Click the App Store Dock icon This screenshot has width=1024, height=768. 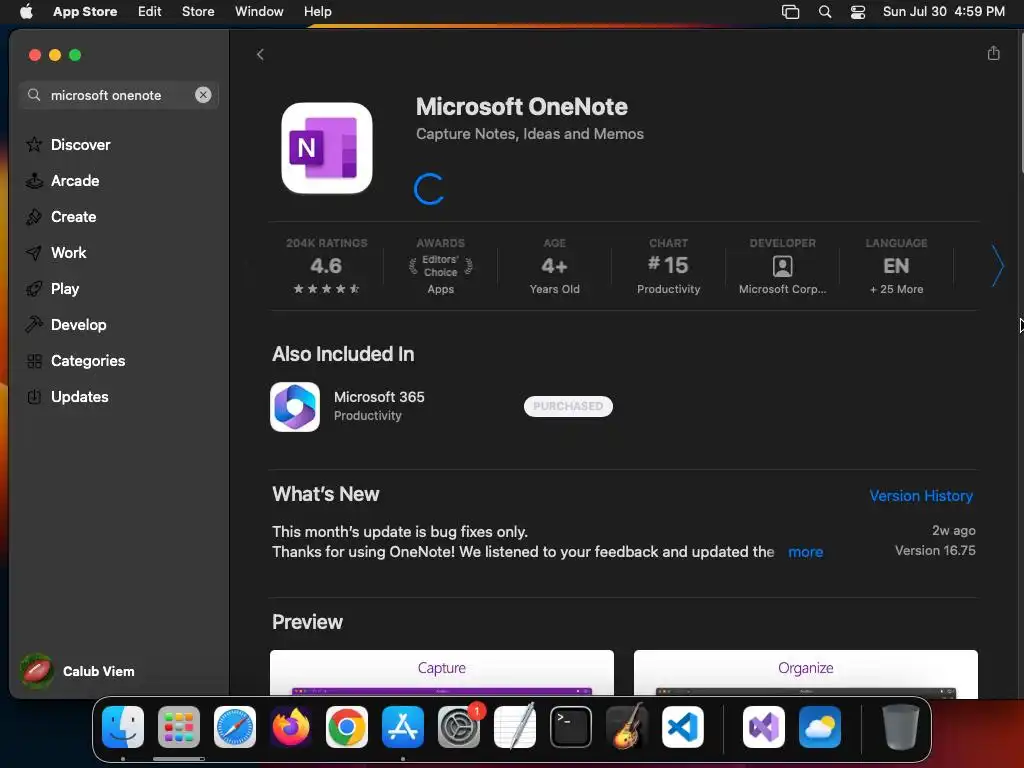point(403,727)
